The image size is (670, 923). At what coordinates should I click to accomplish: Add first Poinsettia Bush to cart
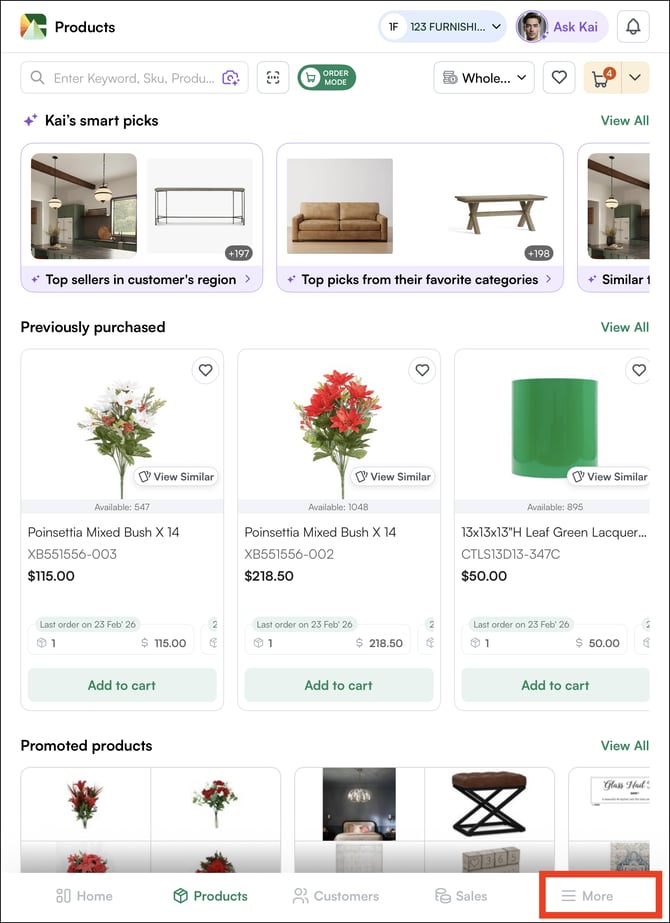(122, 685)
